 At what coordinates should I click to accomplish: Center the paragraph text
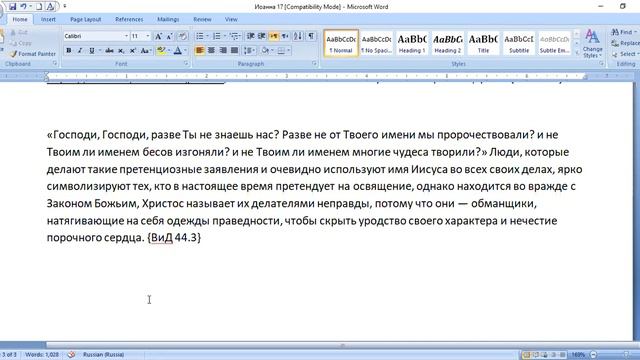pyautogui.click(x=211, y=51)
